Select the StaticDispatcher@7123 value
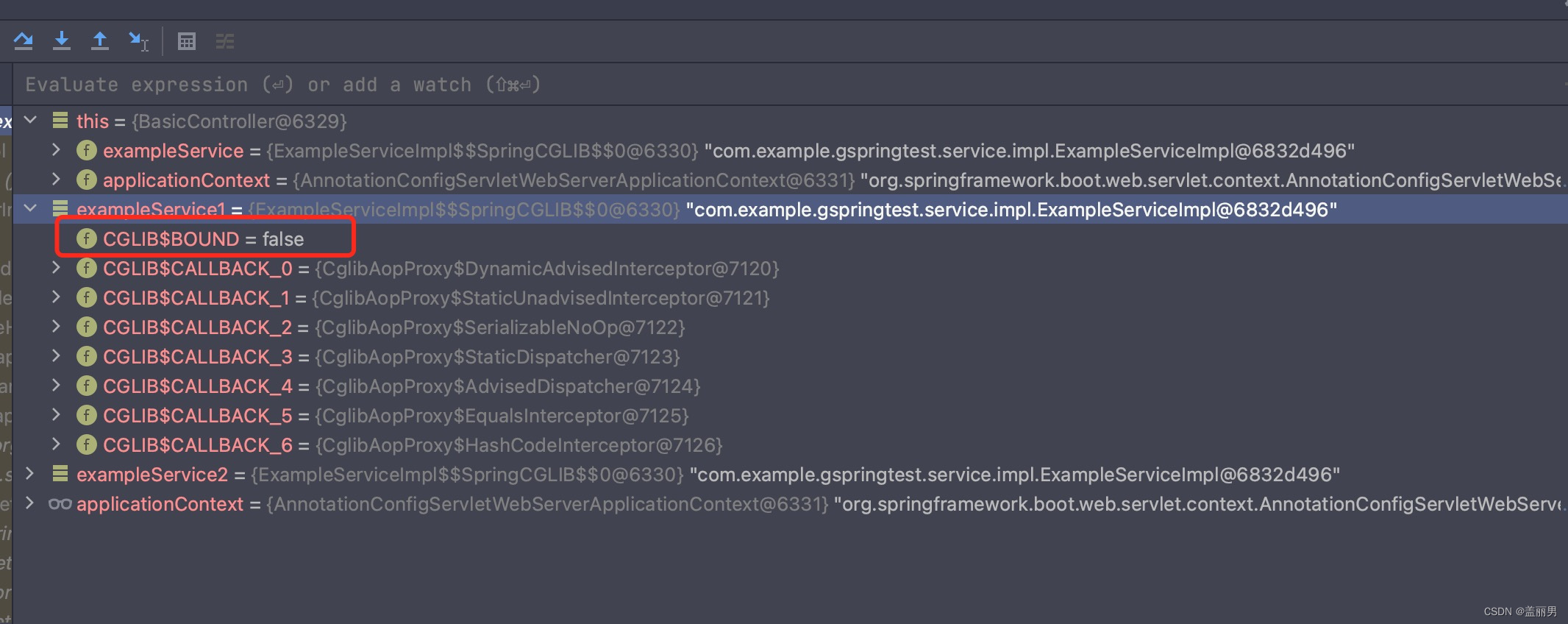Image resolution: width=1568 pixels, height=624 pixels. click(498, 357)
